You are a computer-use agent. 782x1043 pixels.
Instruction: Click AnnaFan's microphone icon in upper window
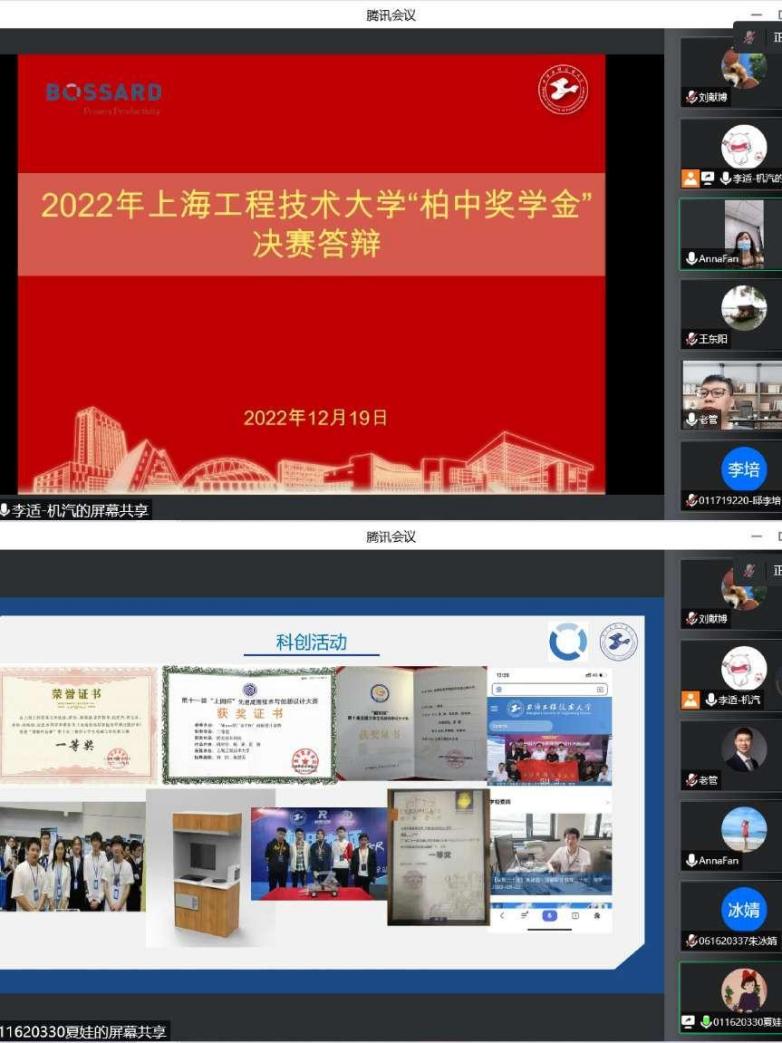[x=691, y=259]
